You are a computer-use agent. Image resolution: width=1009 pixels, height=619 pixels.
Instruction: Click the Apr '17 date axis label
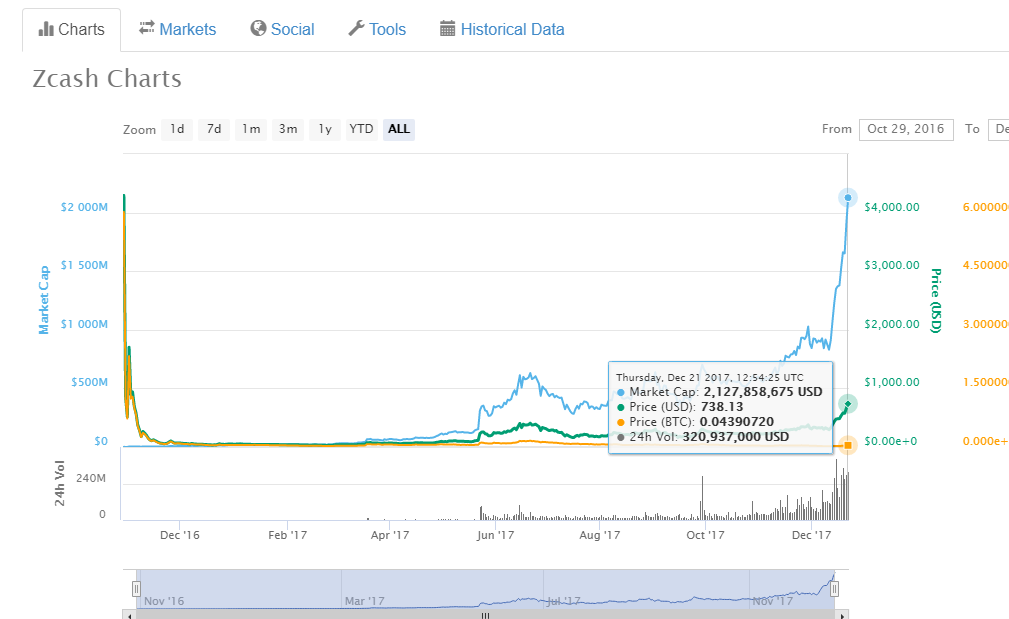(390, 535)
